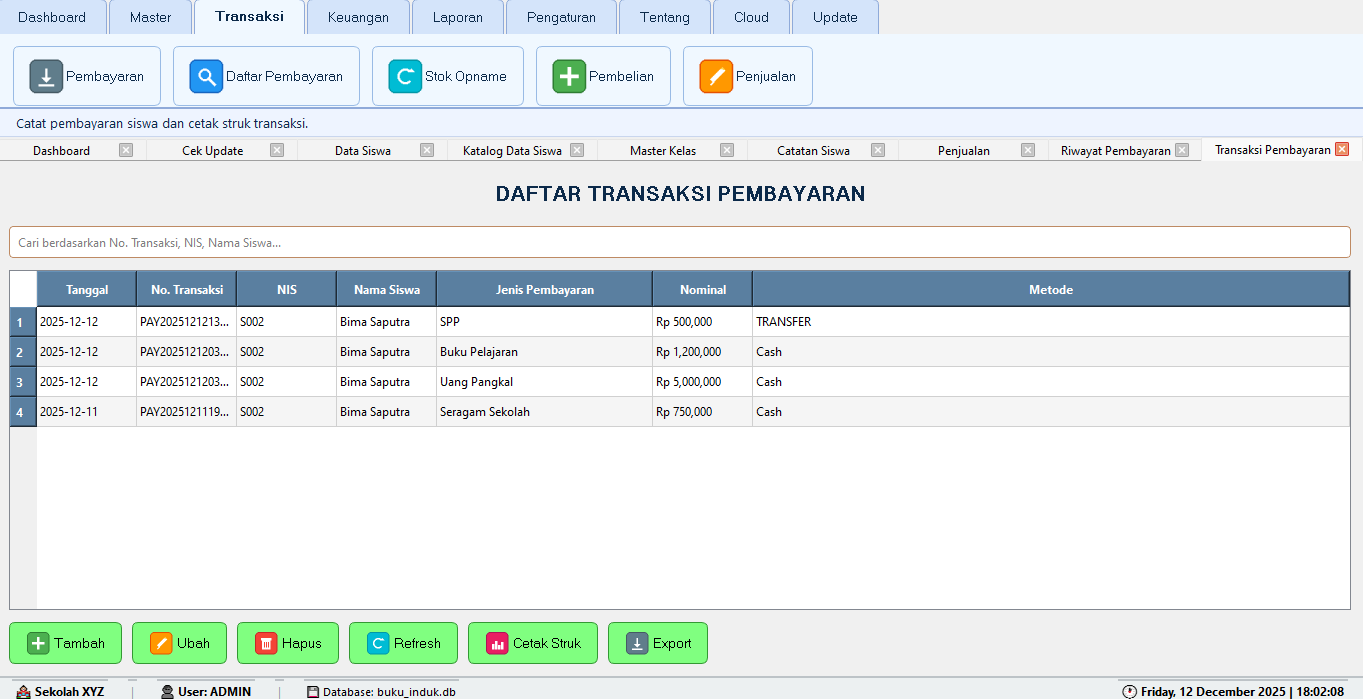Click the Refresh button
The image size is (1363, 699).
(403, 643)
